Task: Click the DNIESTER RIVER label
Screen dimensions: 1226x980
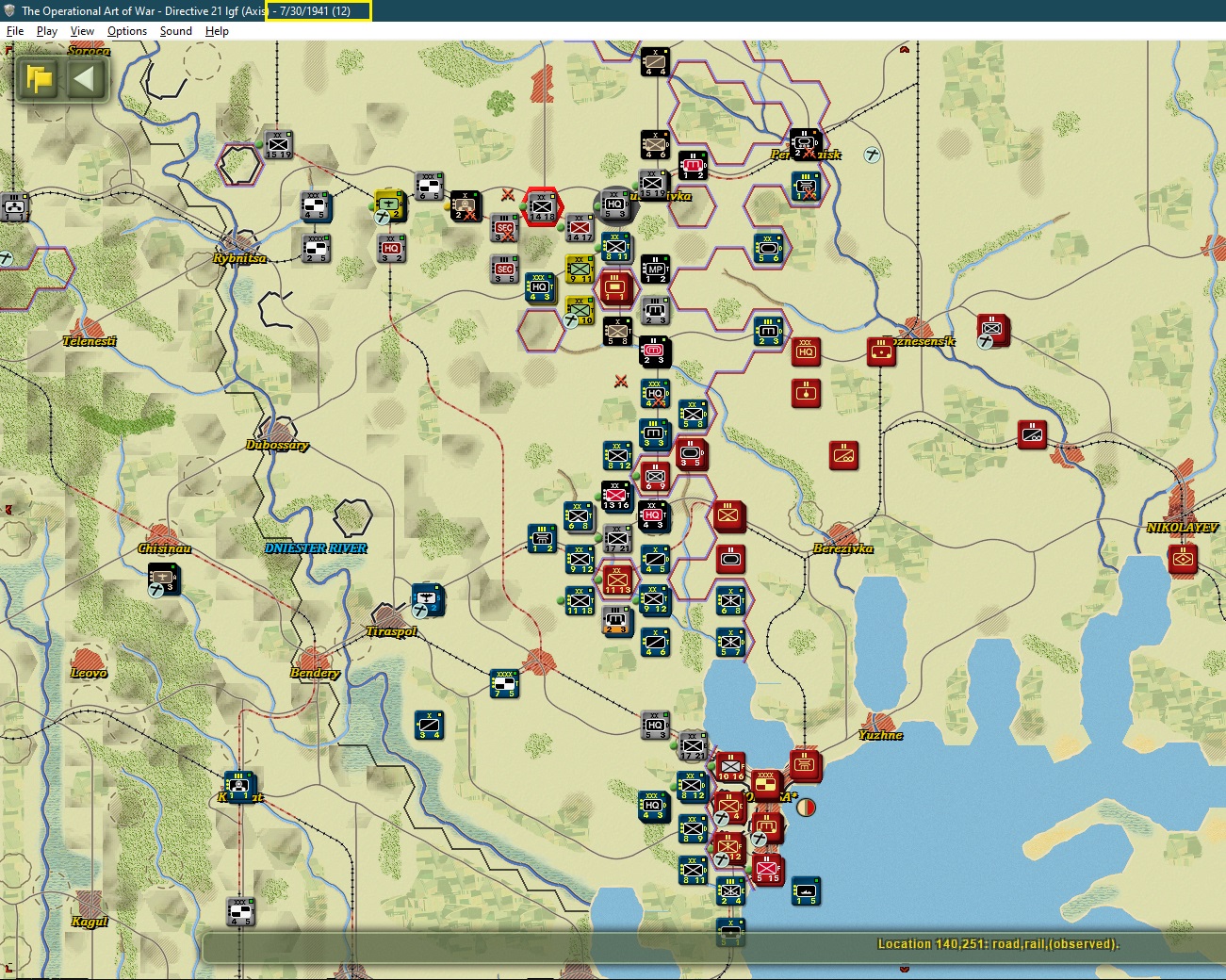Action: tap(316, 548)
